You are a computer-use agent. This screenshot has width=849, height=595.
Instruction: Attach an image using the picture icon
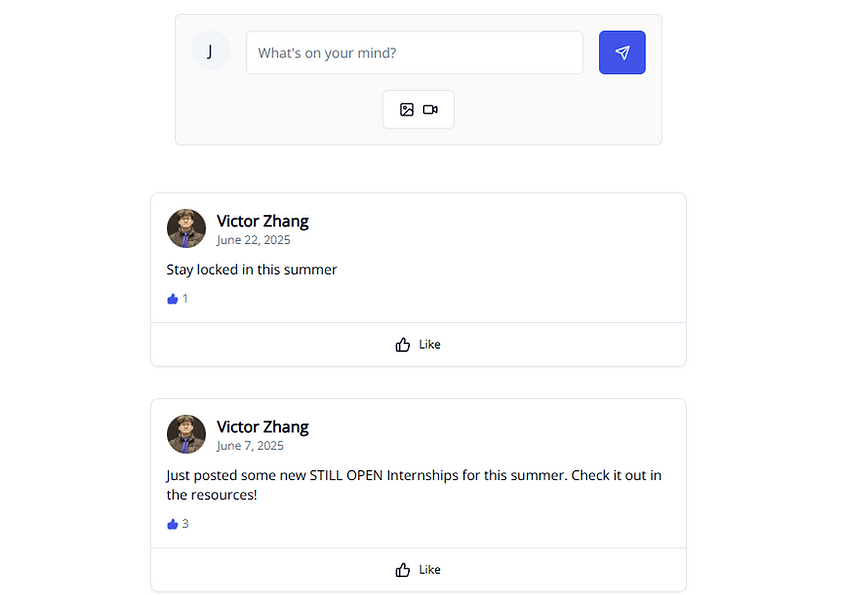407,109
